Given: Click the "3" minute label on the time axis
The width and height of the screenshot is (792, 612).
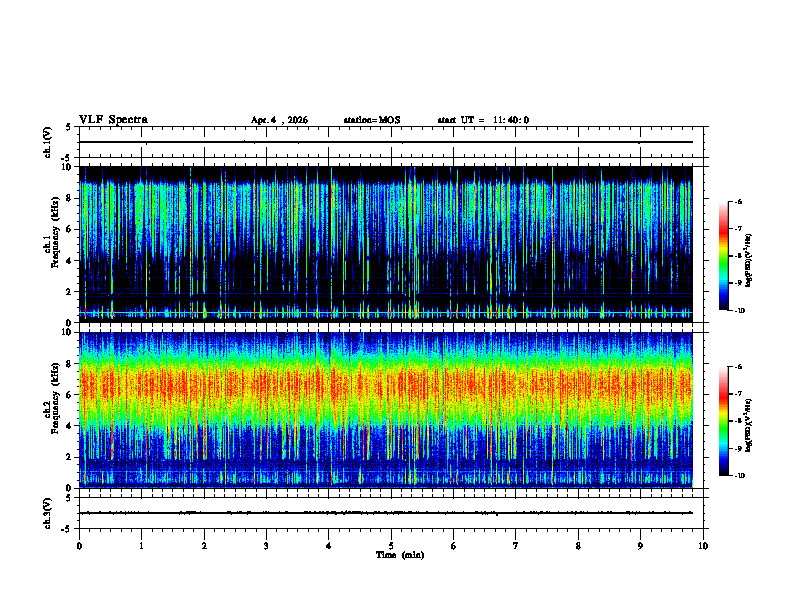Looking at the screenshot, I should (x=266, y=546).
